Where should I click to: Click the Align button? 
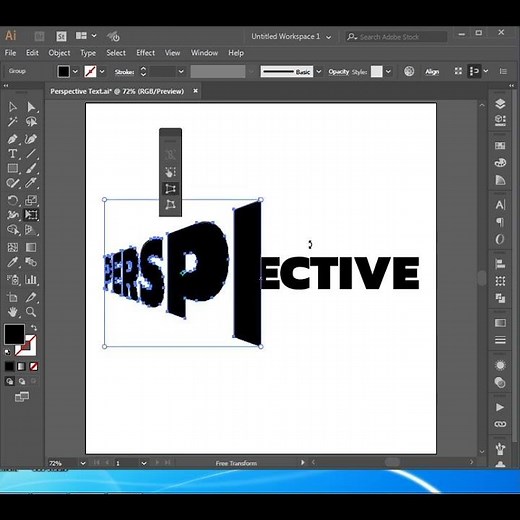click(x=432, y=72)
